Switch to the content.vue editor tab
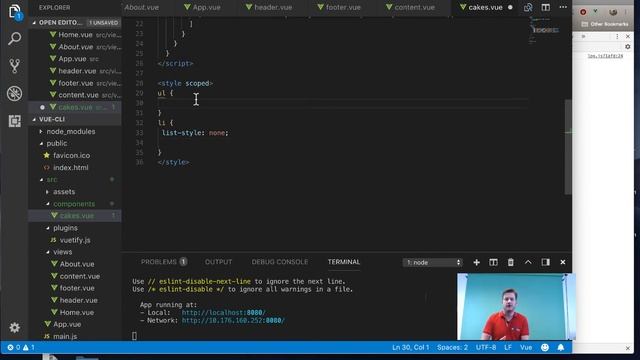 [x=414, y=7]
